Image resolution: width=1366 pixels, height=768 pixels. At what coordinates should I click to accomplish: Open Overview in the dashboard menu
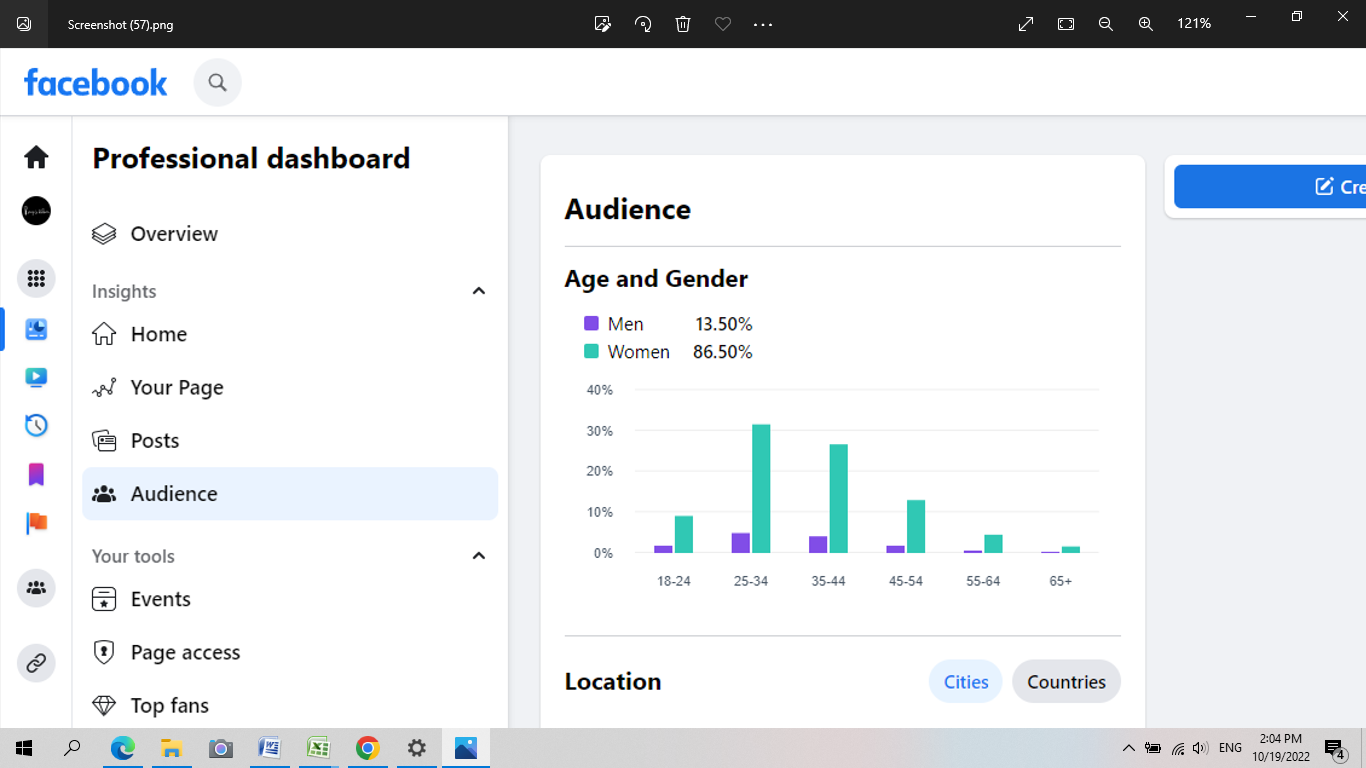(x=290, y=234)
